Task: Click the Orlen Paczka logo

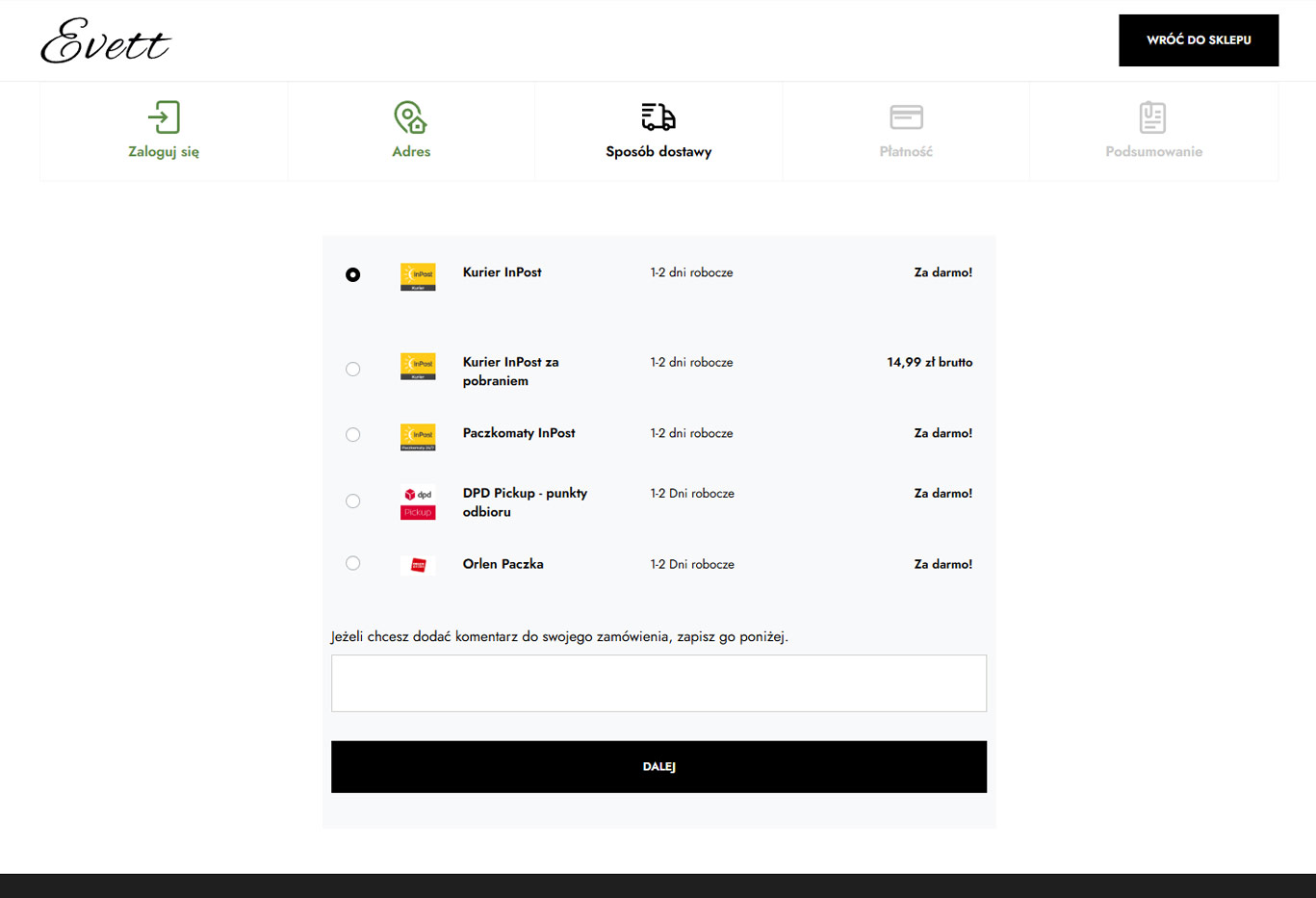Action: [x=418, y=565]
